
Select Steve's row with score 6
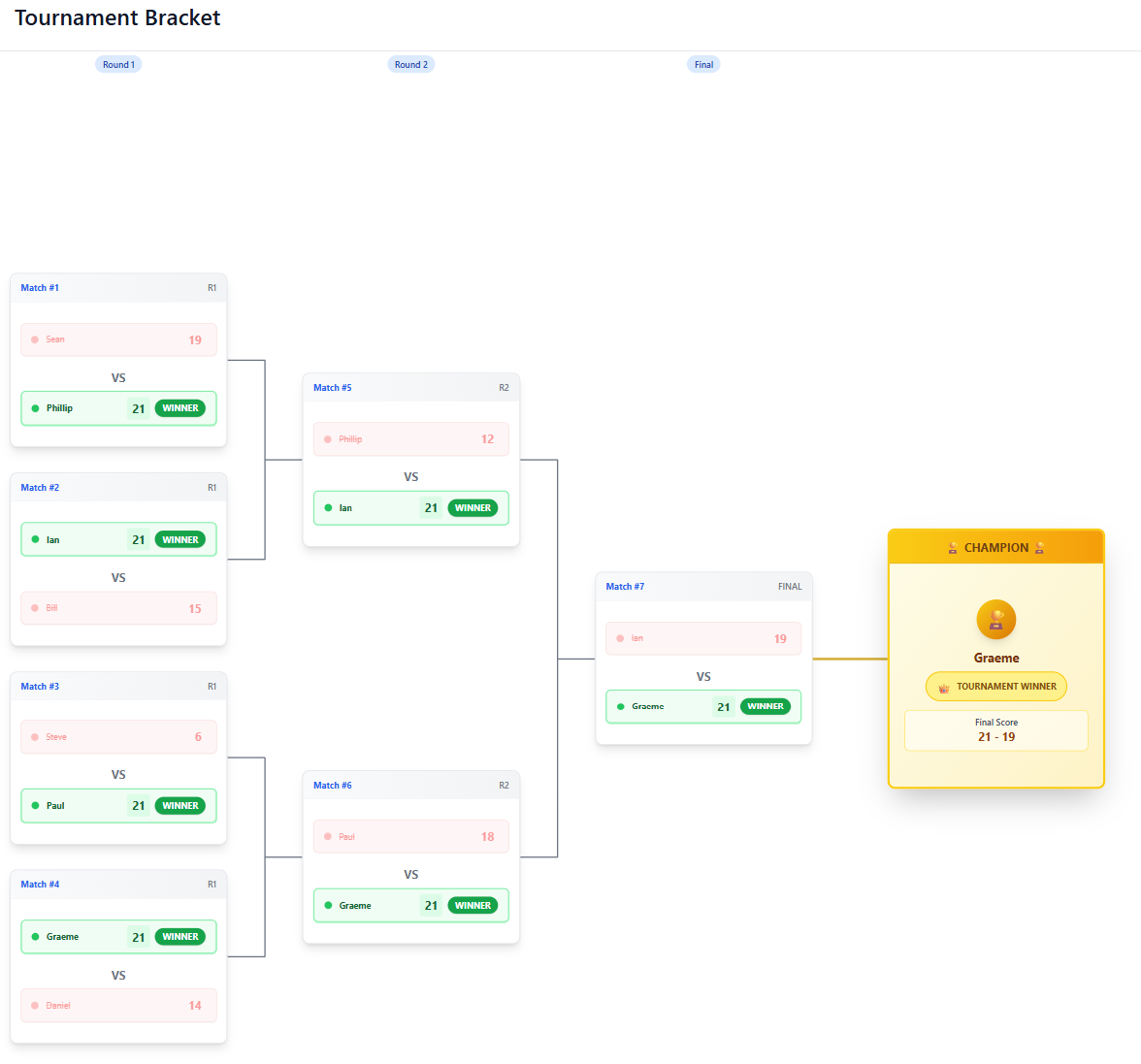pos(118,737)
